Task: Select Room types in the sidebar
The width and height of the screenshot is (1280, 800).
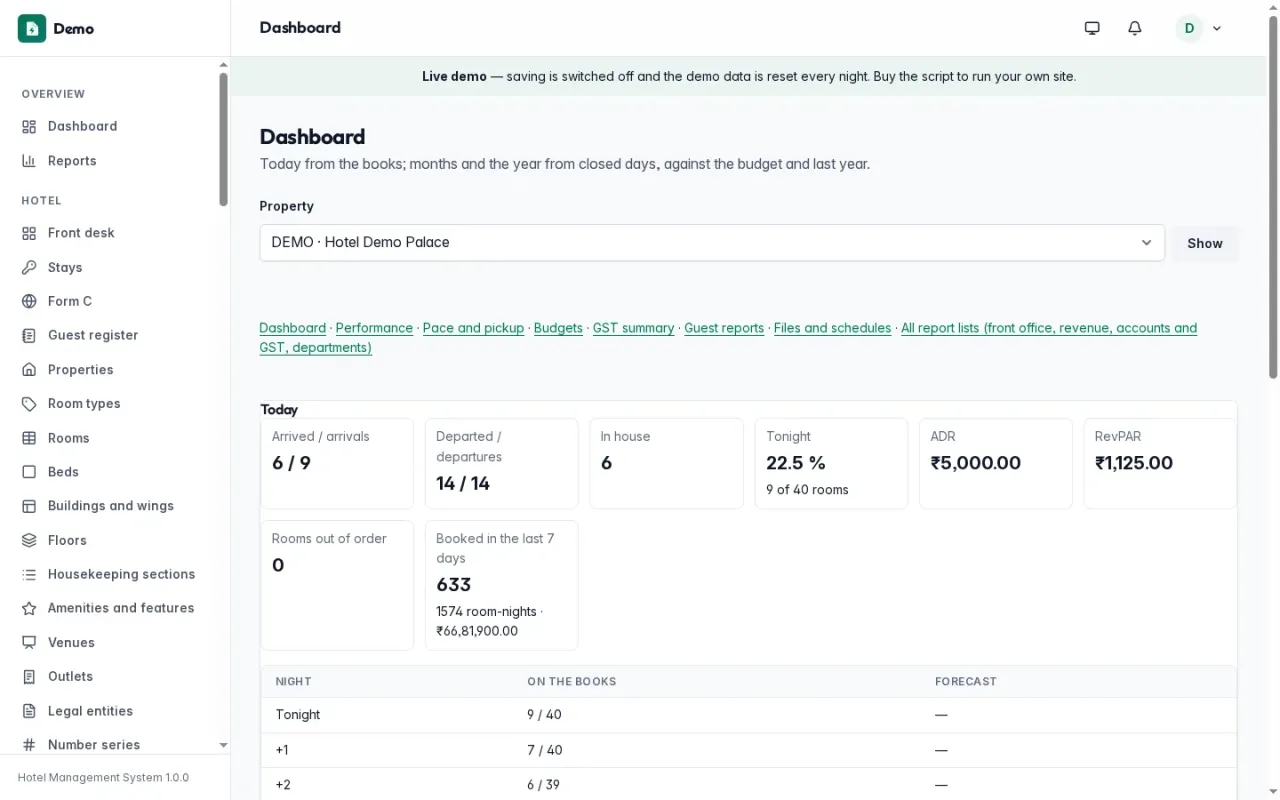Action: point(84,404)
